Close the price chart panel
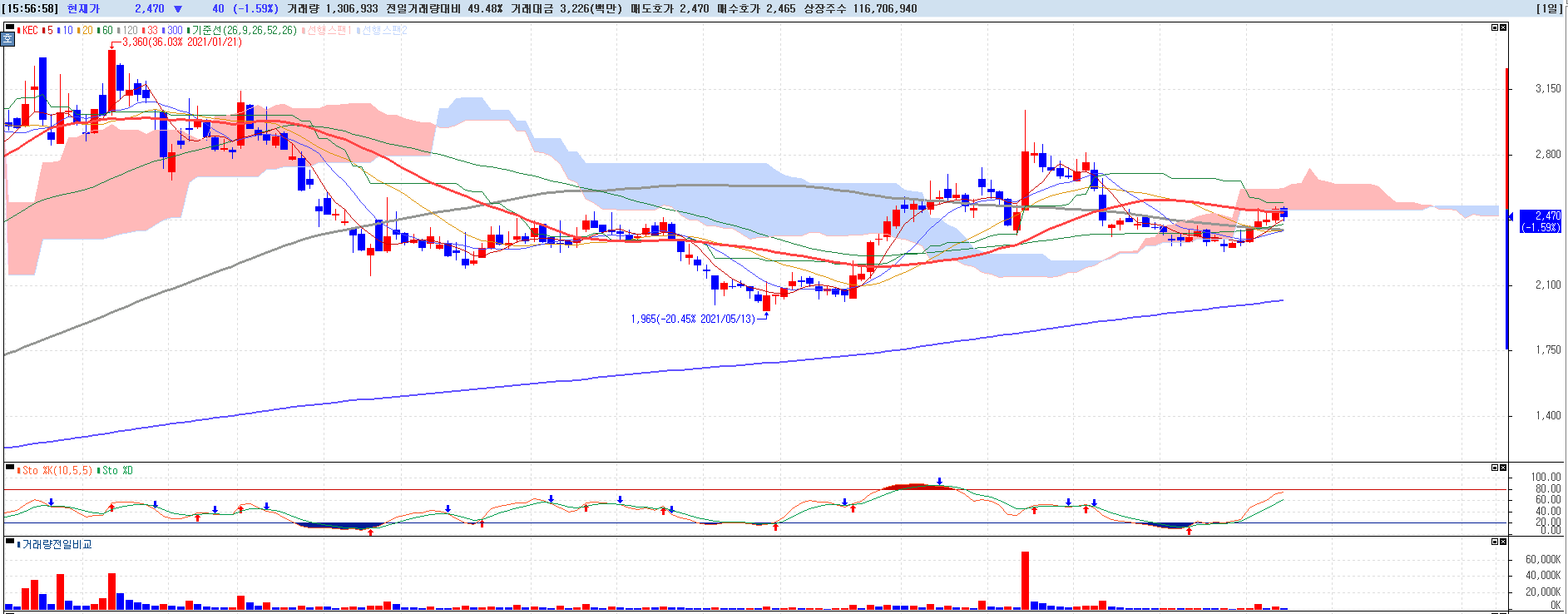1568x614 pixels. (1502, 27)
